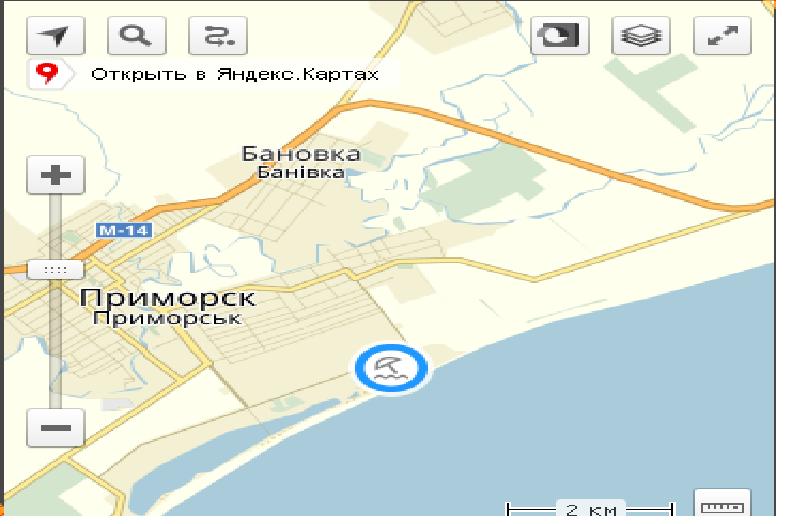Click the red Yandex pin logo
Image resolution: width=794 pixels, height=524 pixels.
point(47,74)
